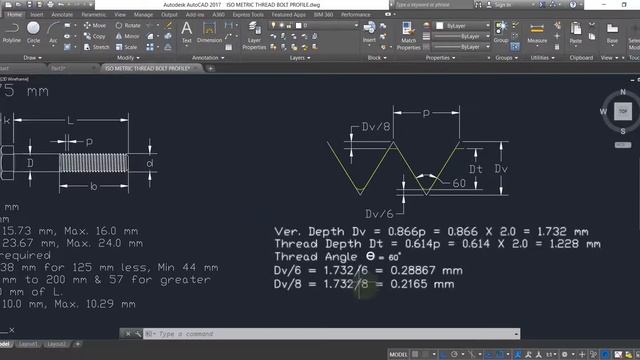640x360 pixels.
Task: Toggle MODEL space button in status bar
Action: pyautogui.click(x=398, y=354)
